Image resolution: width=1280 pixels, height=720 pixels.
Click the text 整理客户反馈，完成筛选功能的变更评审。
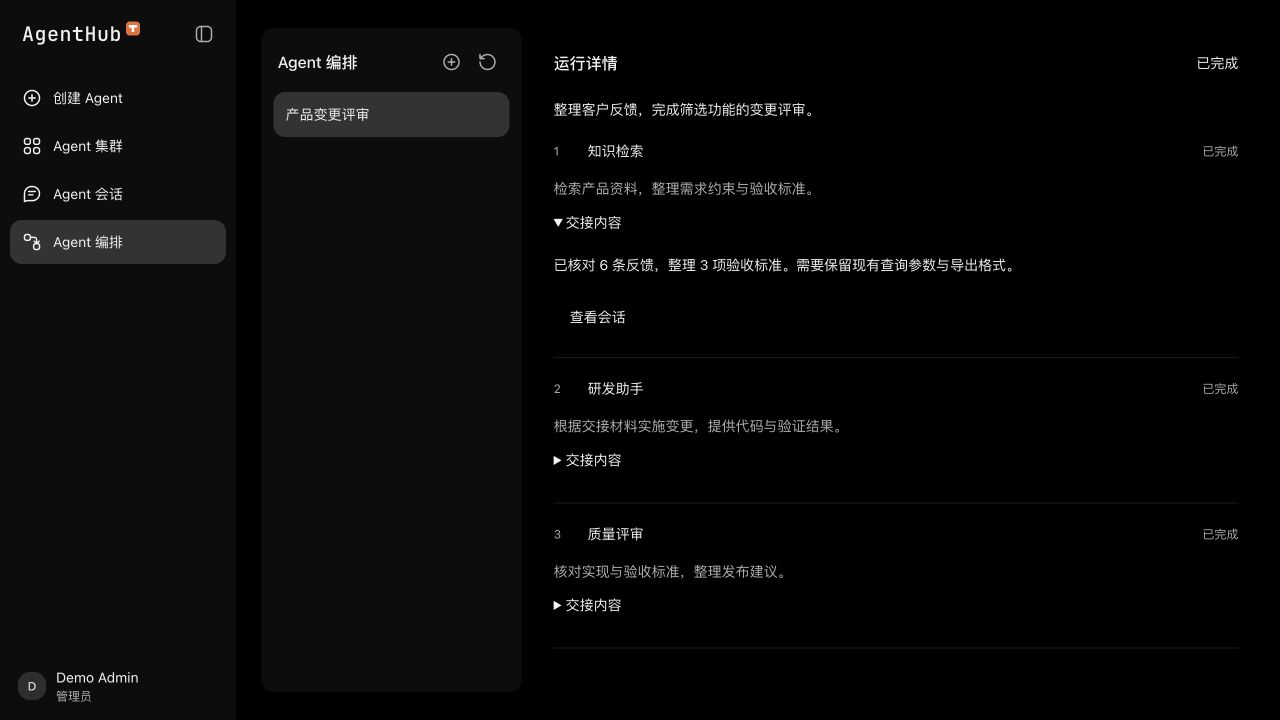687,110
